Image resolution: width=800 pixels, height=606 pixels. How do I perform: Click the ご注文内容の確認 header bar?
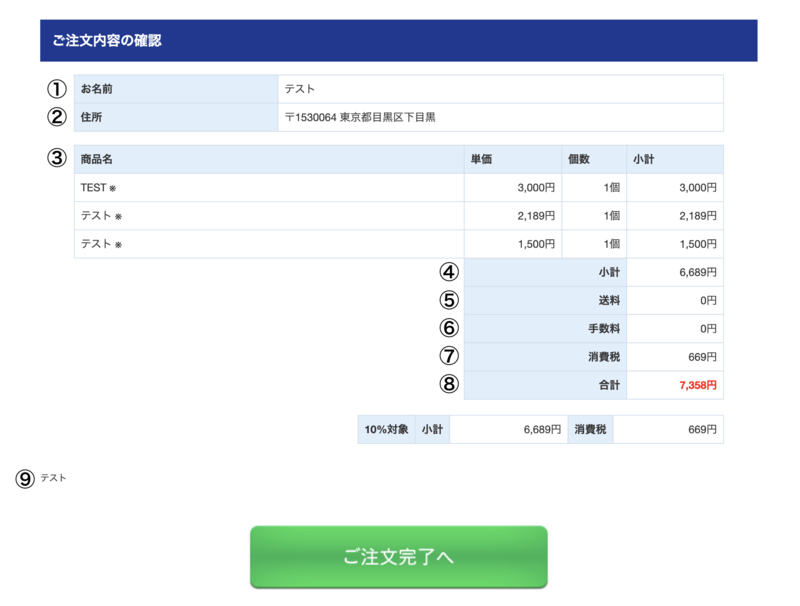400,42
